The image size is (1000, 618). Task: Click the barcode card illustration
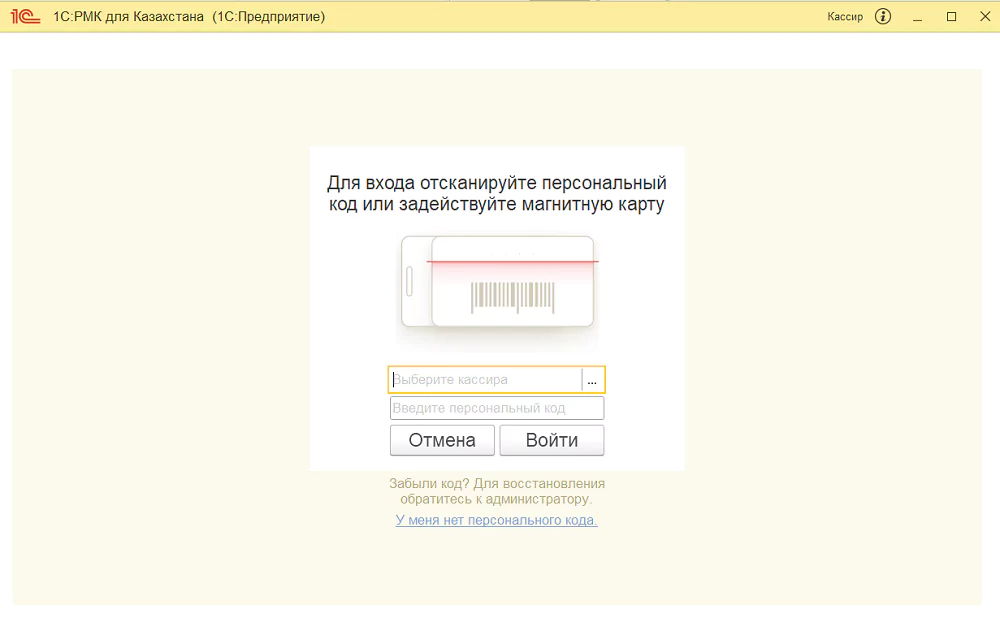[x=497, y=283]
